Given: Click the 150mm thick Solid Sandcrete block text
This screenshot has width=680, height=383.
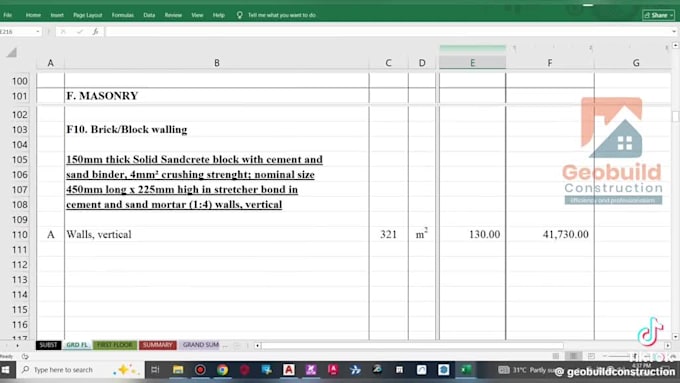Looking at the screenshot, I should click(x=194, y=160).
